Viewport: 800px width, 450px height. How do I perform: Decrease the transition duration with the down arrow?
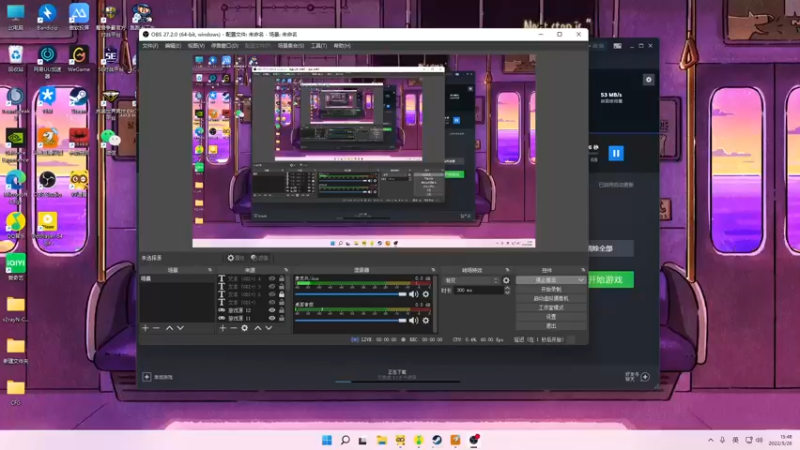click(x=507, y=292)
